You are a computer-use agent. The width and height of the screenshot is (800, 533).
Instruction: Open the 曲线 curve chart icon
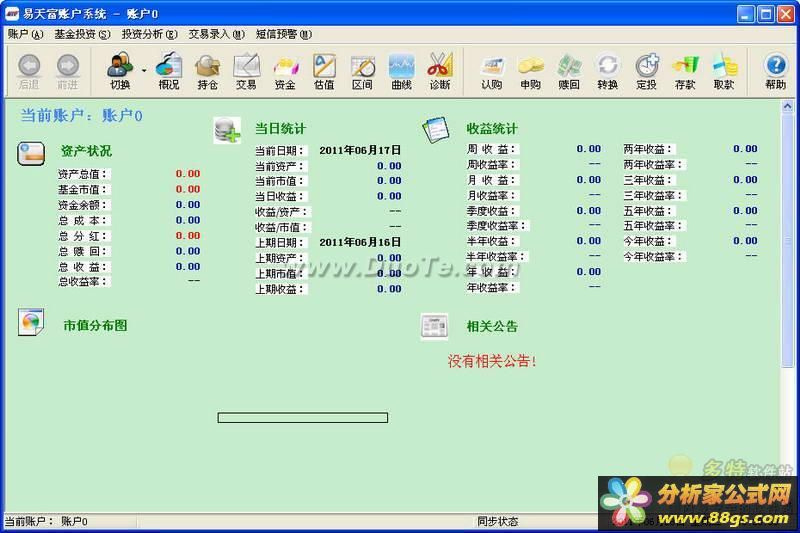tap(402, 71)
